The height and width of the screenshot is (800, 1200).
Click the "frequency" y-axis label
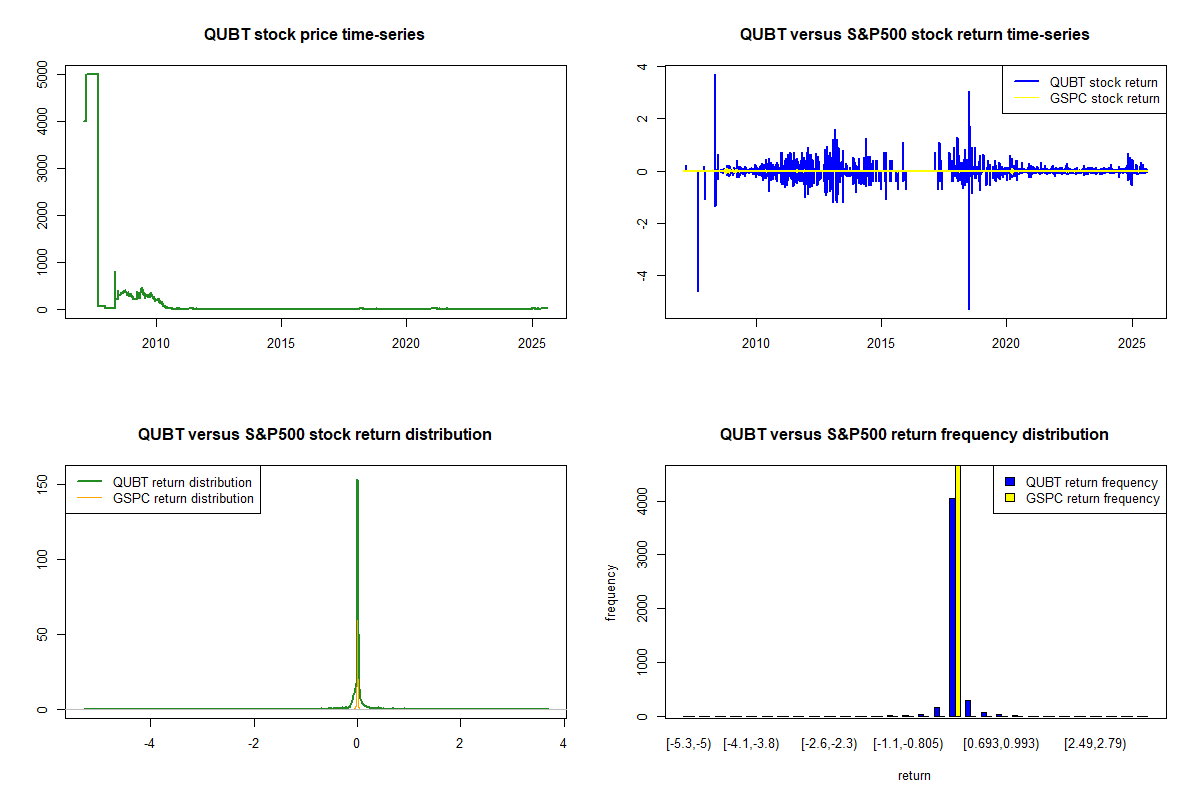pos(611,593)
